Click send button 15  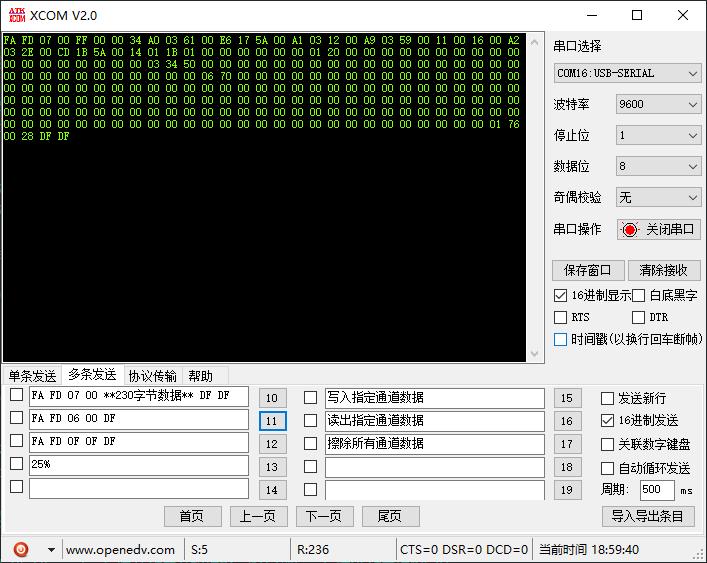click(x=567, y=398)
